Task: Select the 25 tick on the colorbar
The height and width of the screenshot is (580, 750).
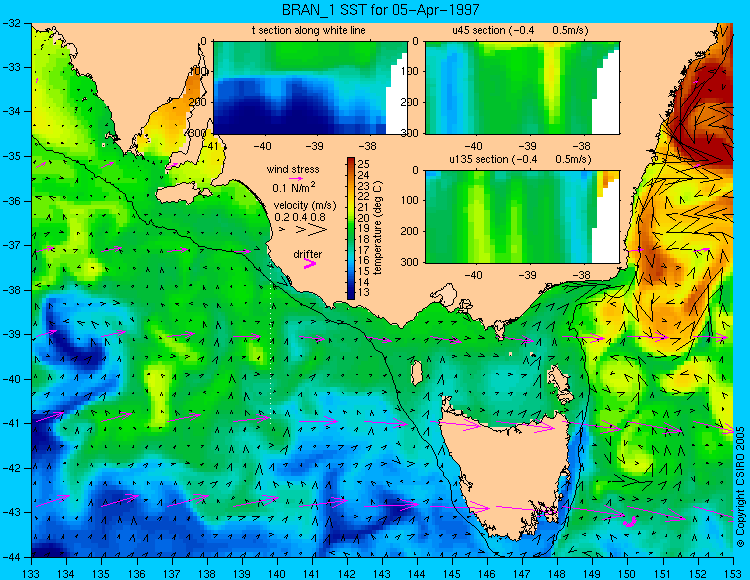Action: coord(364,164)
